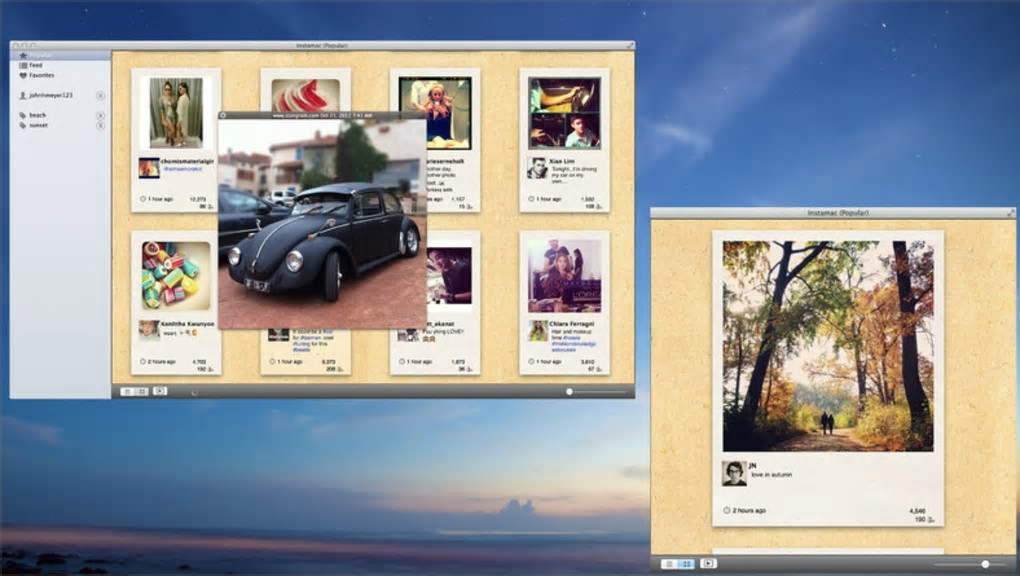Click the JN username in second window
This screenshot has height=576, width=1020.
pyautogui.click(x=752, y=465)
